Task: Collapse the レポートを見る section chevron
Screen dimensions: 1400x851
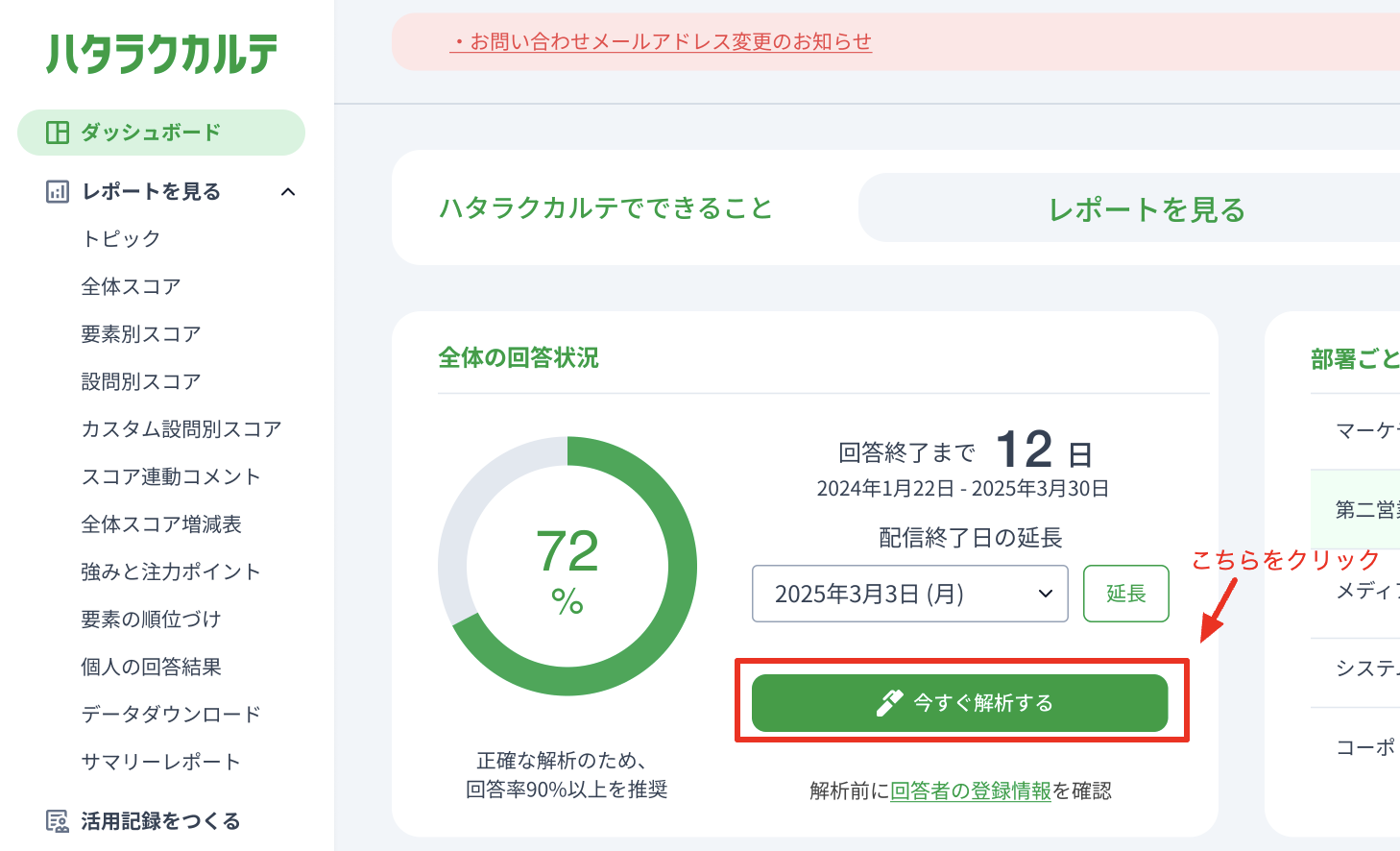Action: coord(288,192)
